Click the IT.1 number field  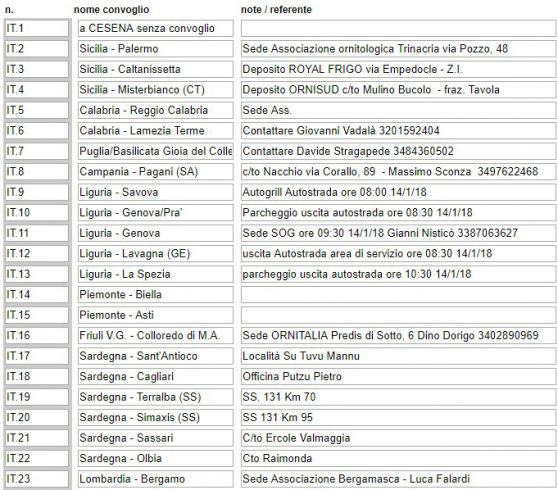37,28
